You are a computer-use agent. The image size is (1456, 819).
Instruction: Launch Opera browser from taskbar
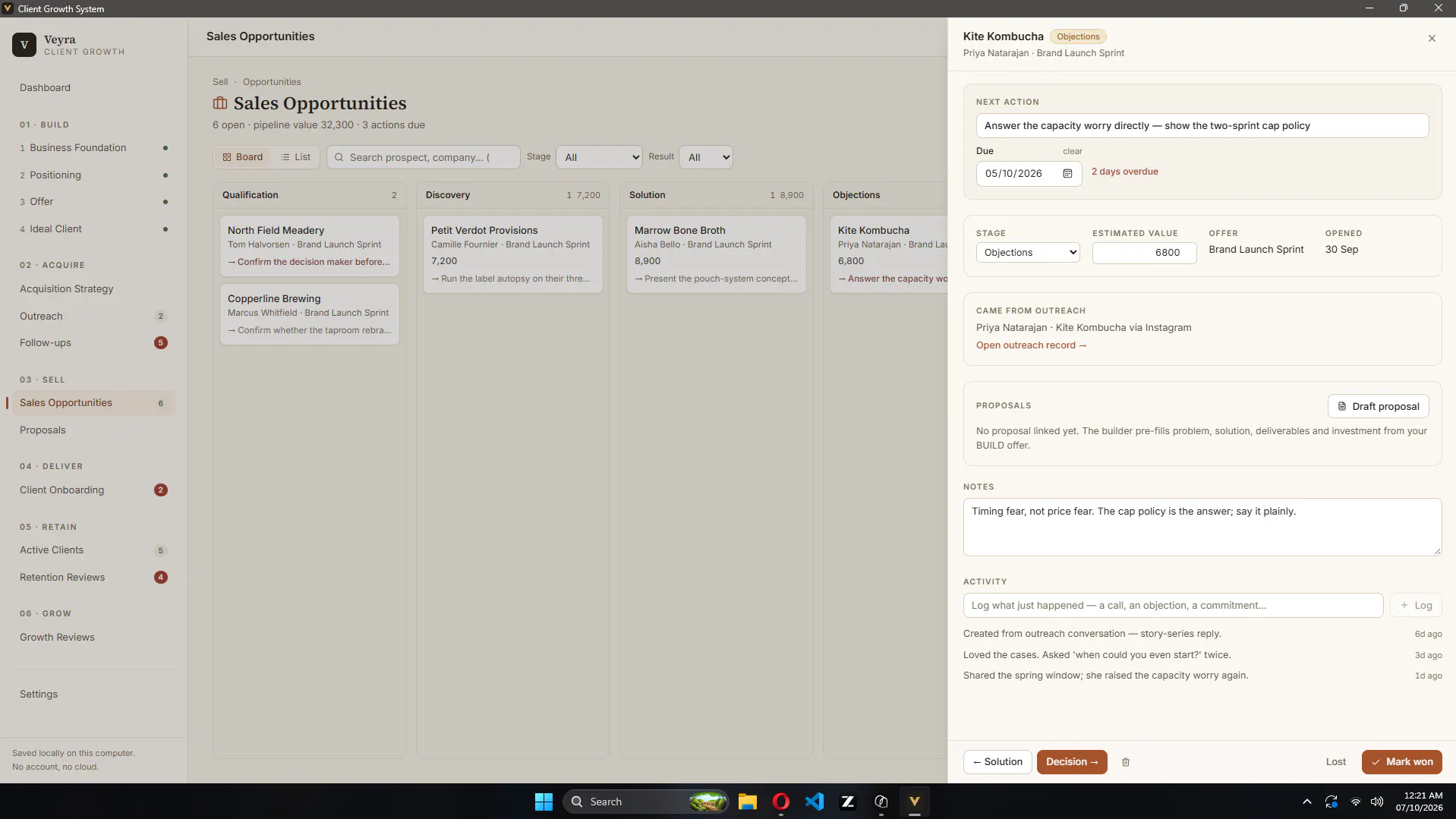point(781,802)
